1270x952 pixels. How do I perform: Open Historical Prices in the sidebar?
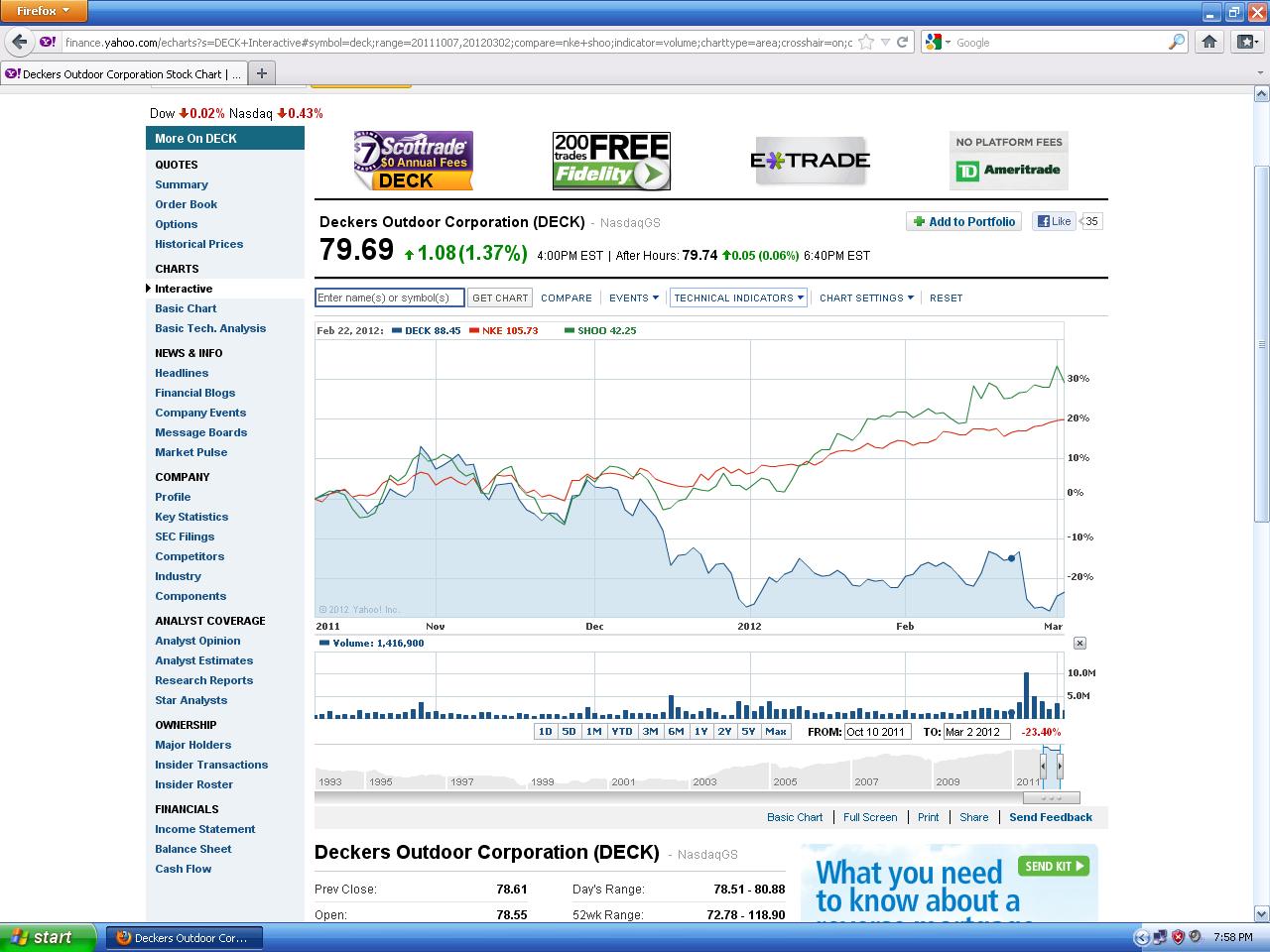tap(198, 244)
